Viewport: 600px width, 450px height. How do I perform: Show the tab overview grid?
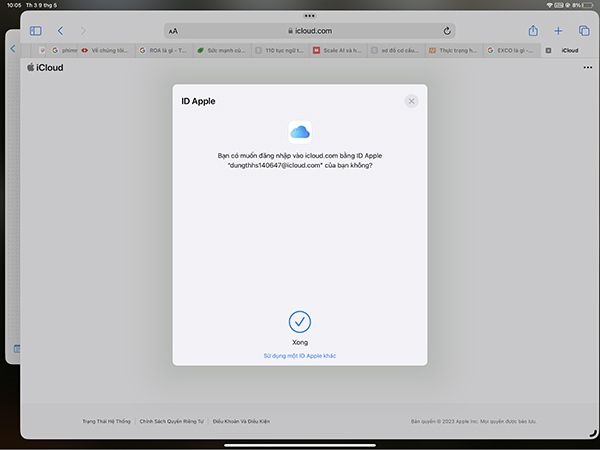pos(584,31)
